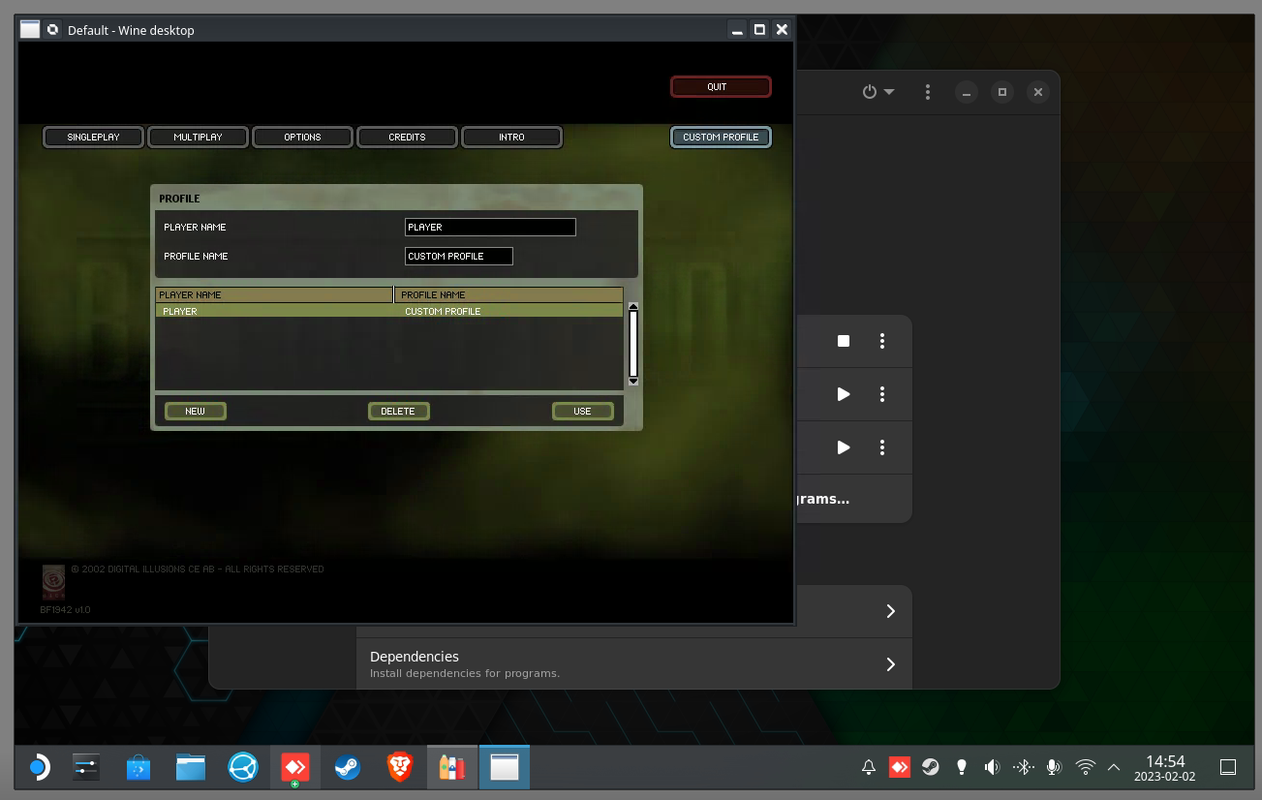Viewport: 1262px width, 800px height.
Task: Open notifications bell in system tray
Action: point(869,768)
